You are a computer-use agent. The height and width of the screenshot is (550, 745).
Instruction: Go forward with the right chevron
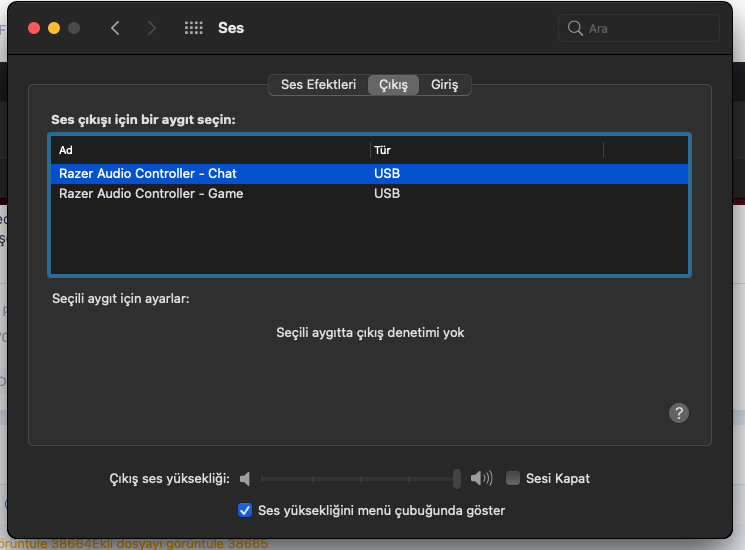pos(152,28)
